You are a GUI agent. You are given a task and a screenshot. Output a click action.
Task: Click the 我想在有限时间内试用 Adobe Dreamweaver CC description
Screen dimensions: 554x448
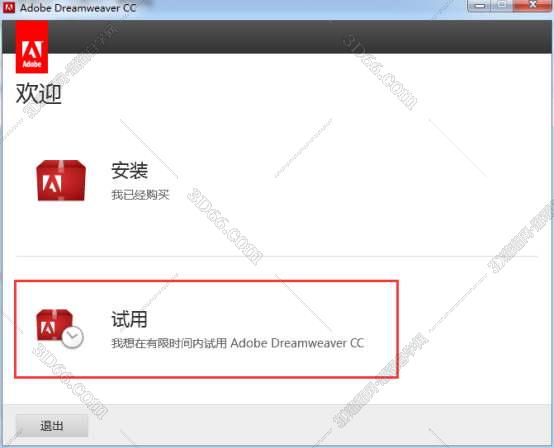point(238,343)
